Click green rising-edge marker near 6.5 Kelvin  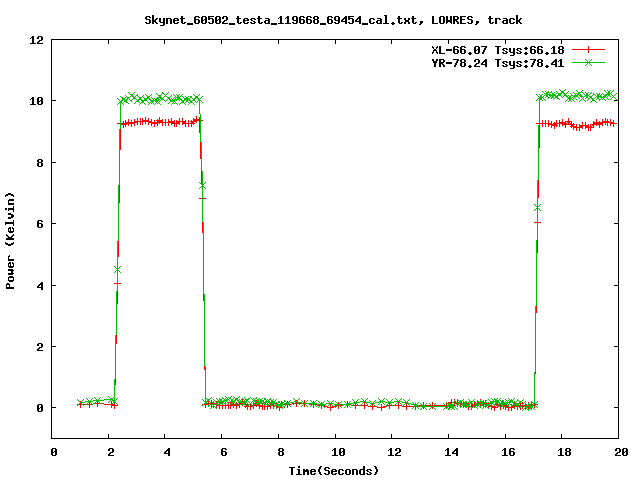(537, 208)
